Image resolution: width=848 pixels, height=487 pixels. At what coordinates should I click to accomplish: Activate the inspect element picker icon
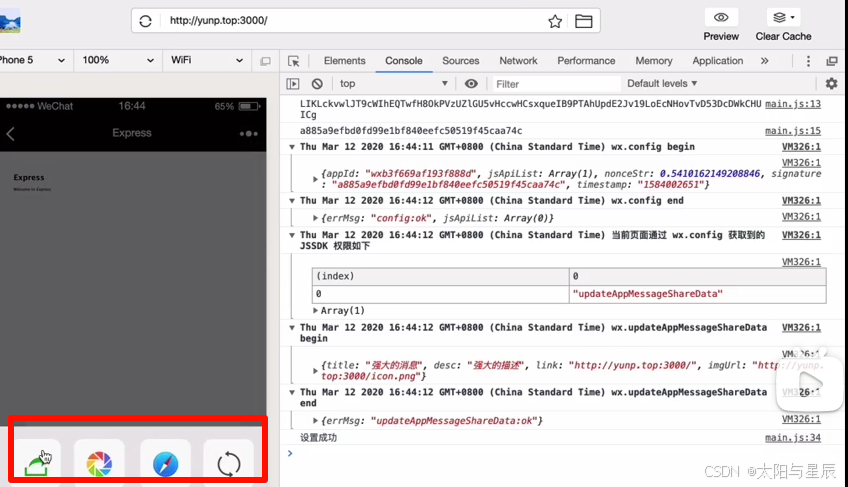tap(294, 61)
